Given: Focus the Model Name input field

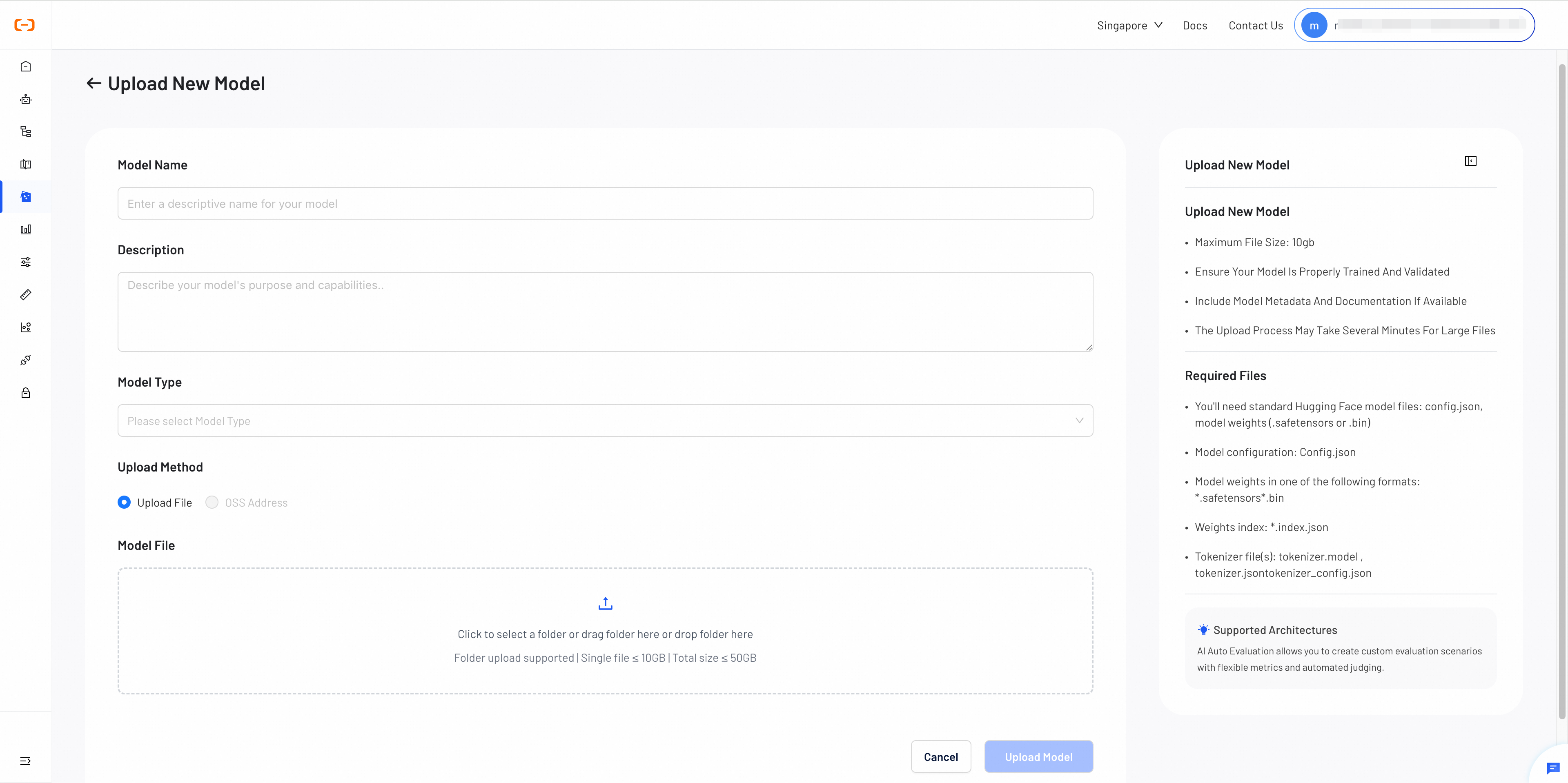Looking at the screenshot, I should coord(605,203).
